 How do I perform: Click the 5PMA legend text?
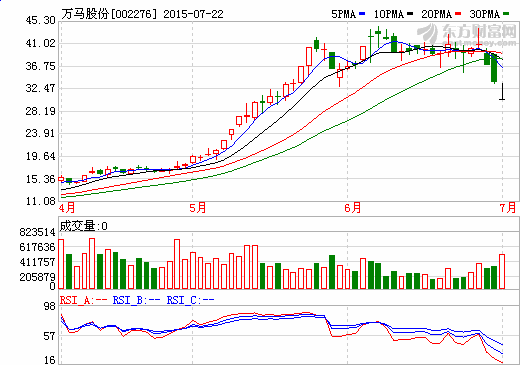344,14
